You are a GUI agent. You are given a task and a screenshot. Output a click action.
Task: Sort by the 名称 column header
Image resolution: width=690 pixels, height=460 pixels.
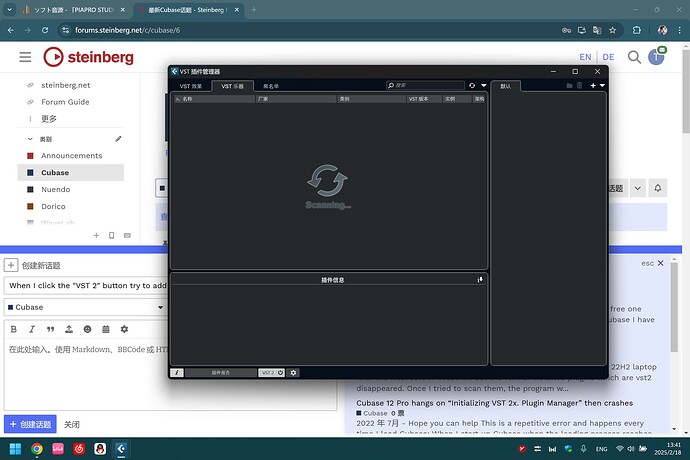[x=214, y=99]
